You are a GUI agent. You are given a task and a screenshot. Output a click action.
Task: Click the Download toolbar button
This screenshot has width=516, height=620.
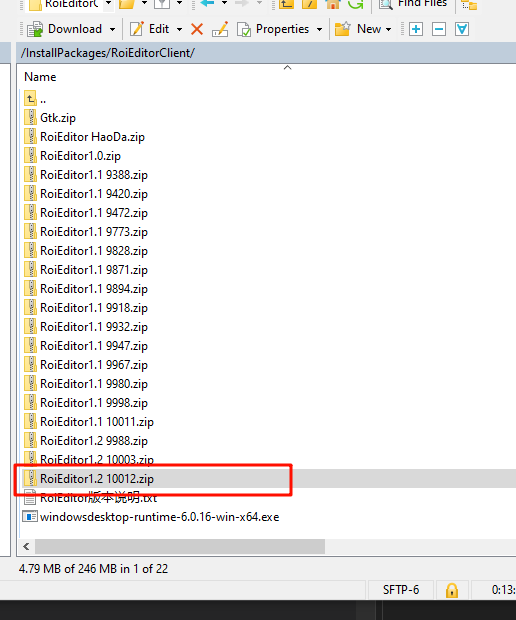click(64, 29)
